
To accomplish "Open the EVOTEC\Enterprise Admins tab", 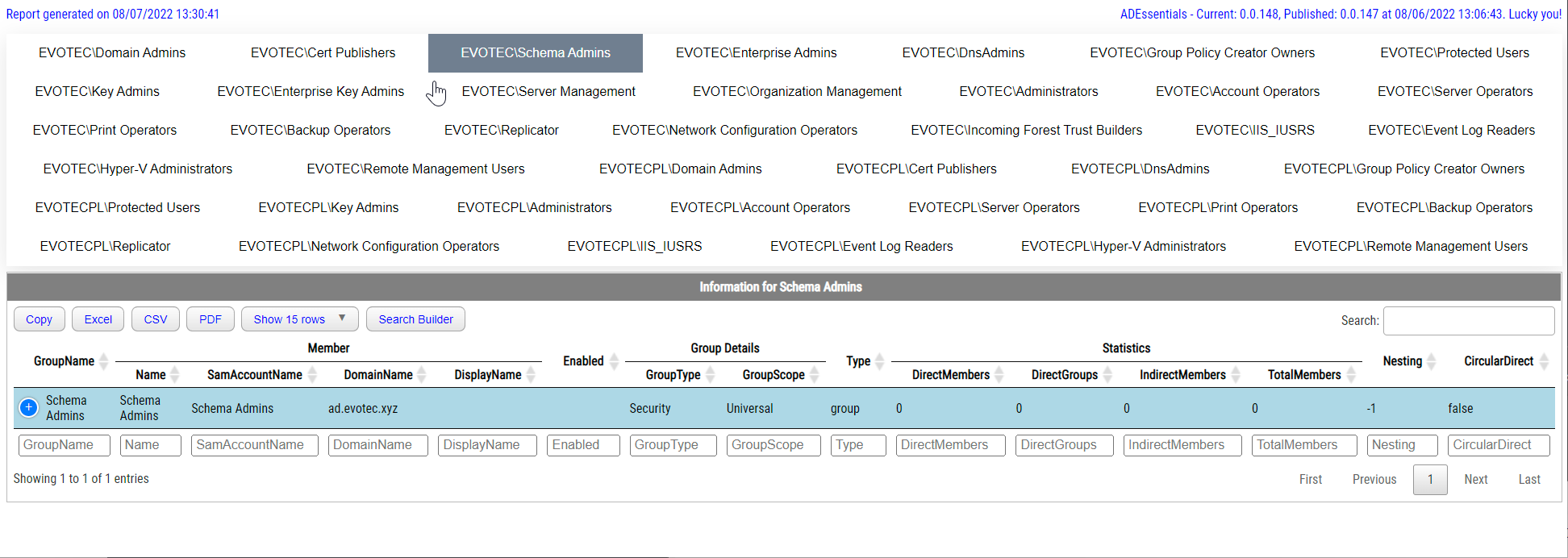I will (x=756, y=53).
